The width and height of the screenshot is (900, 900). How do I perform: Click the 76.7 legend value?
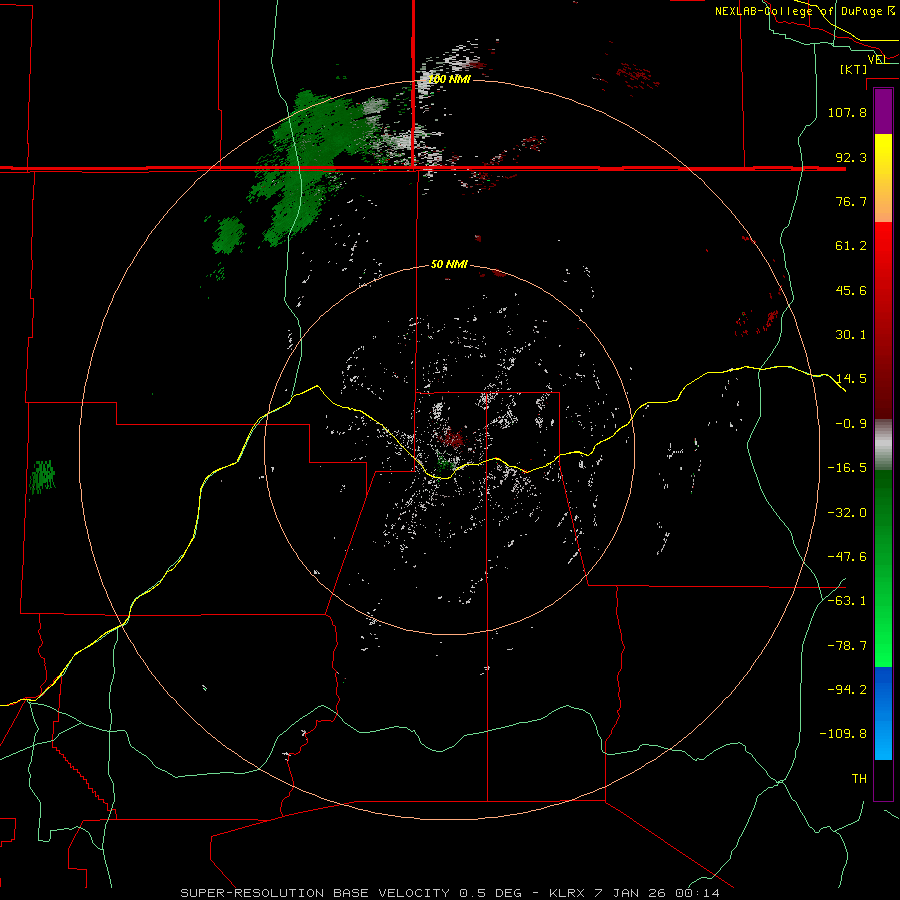[851, 201]
